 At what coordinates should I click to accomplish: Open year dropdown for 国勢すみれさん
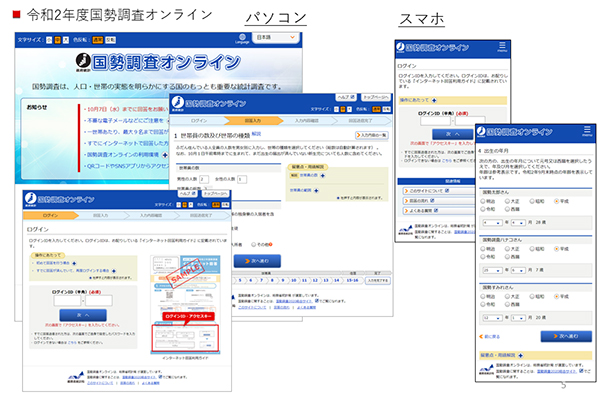[492, 318]
